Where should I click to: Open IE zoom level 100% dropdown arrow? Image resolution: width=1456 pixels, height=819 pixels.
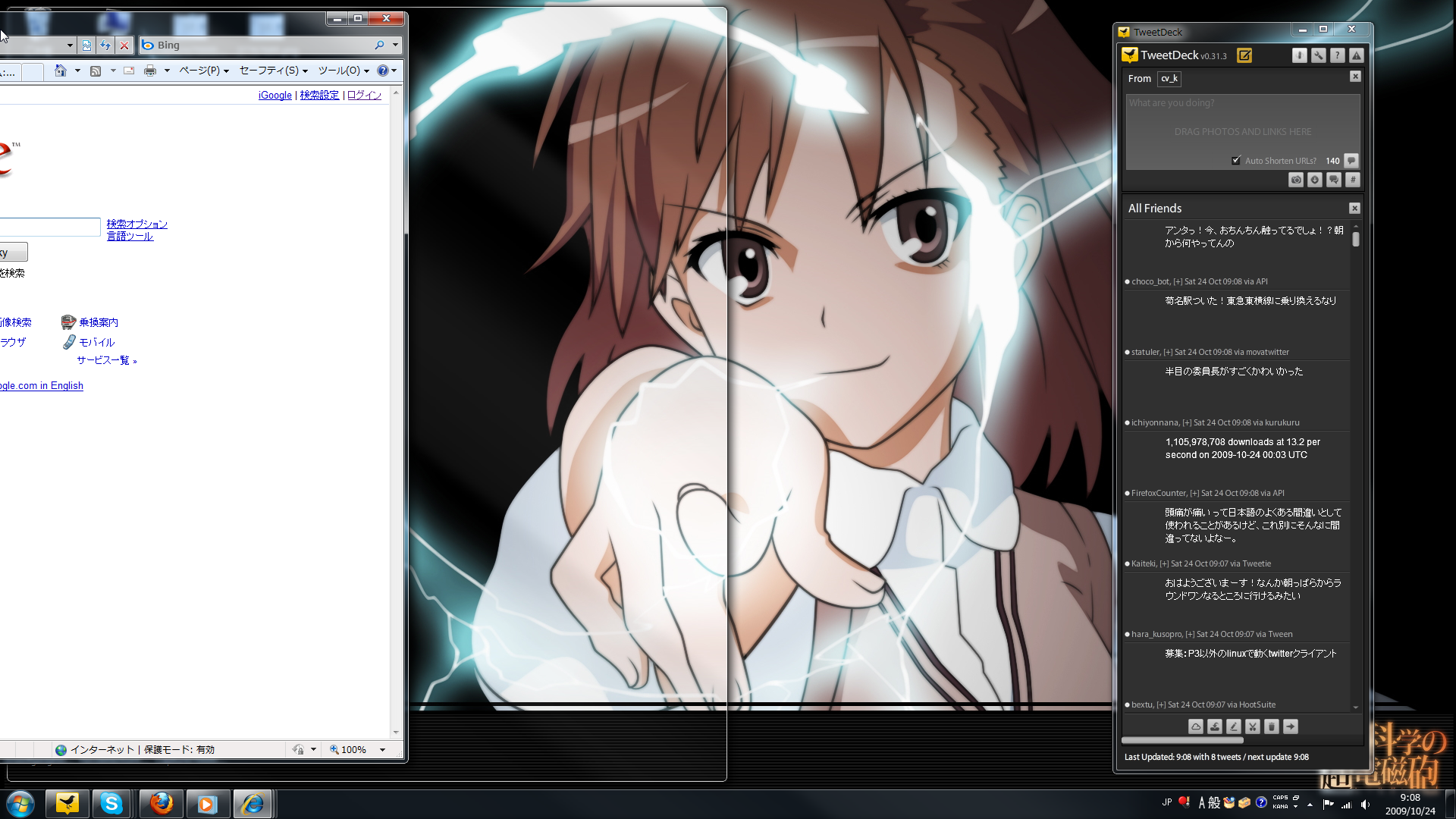(382, 750)
